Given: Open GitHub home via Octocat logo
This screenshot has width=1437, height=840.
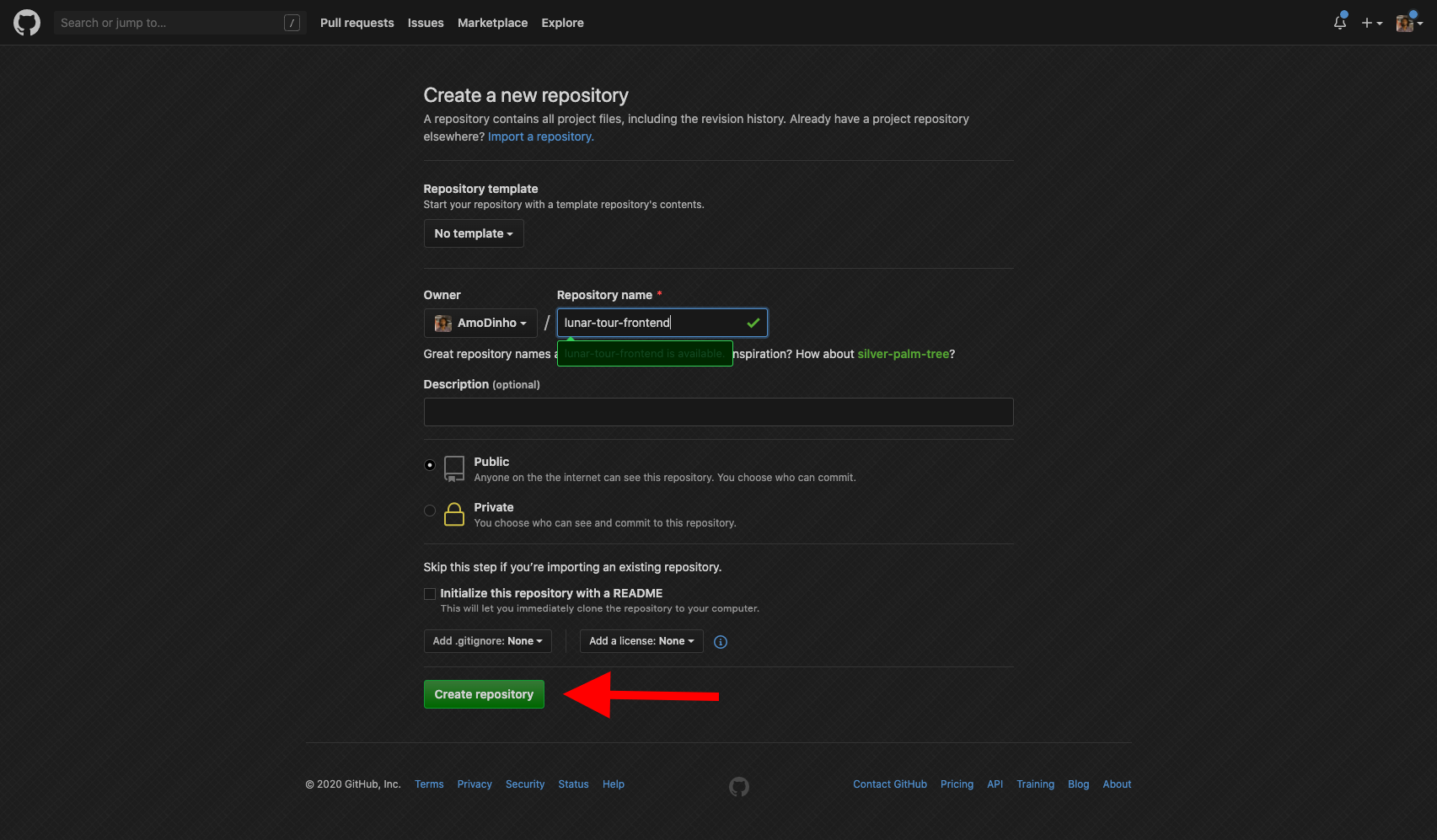Looking at the screenshot, I should pyautogui.click(x=27, y=23).
